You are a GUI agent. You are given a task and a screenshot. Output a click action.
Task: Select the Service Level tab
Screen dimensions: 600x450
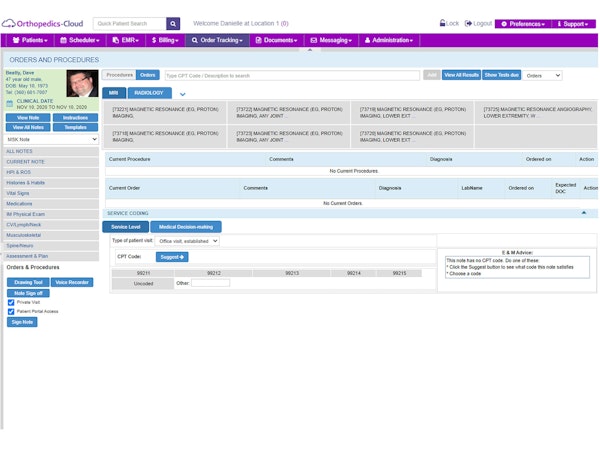click(x=126, y=227)
